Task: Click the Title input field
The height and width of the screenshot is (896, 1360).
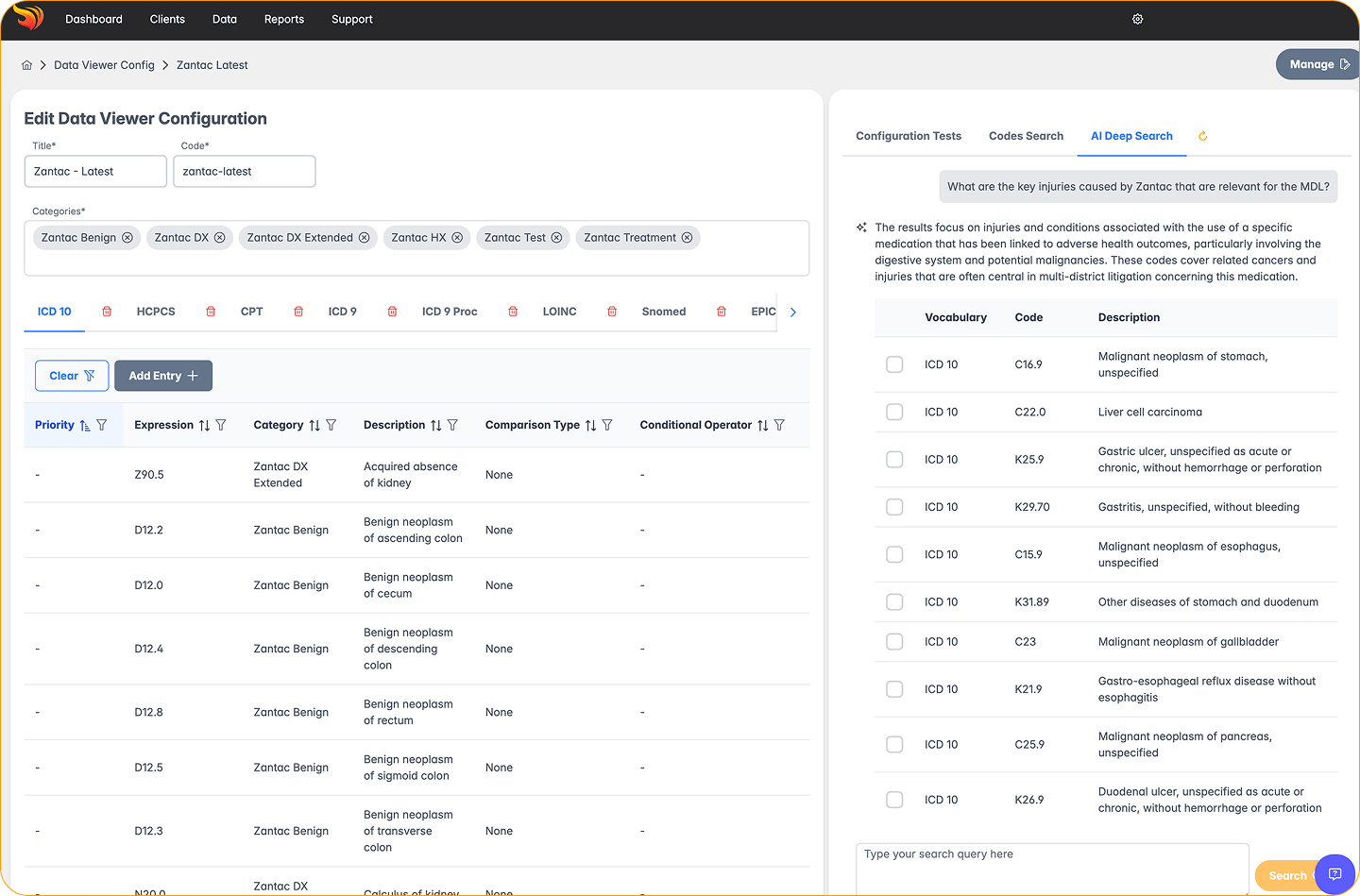Action: (x=95, y=172)
